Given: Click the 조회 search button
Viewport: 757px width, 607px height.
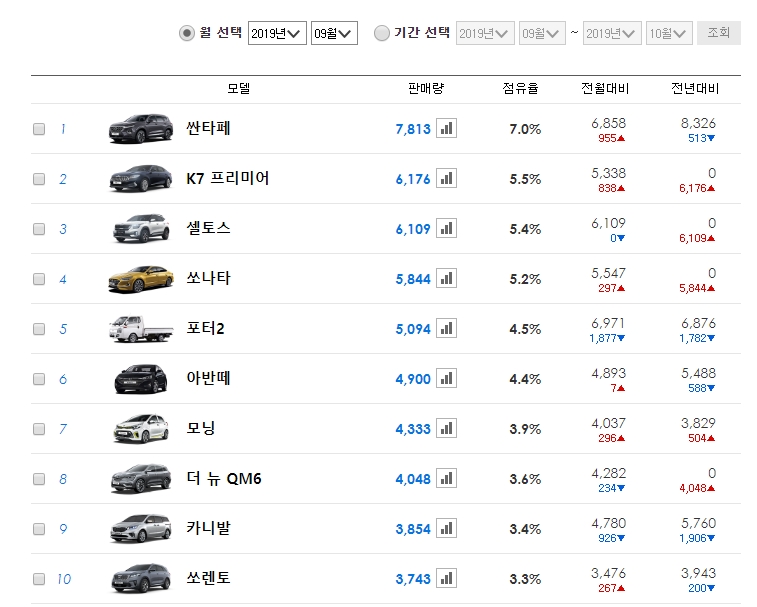Looking at the screenshot, I should point(719,33).
